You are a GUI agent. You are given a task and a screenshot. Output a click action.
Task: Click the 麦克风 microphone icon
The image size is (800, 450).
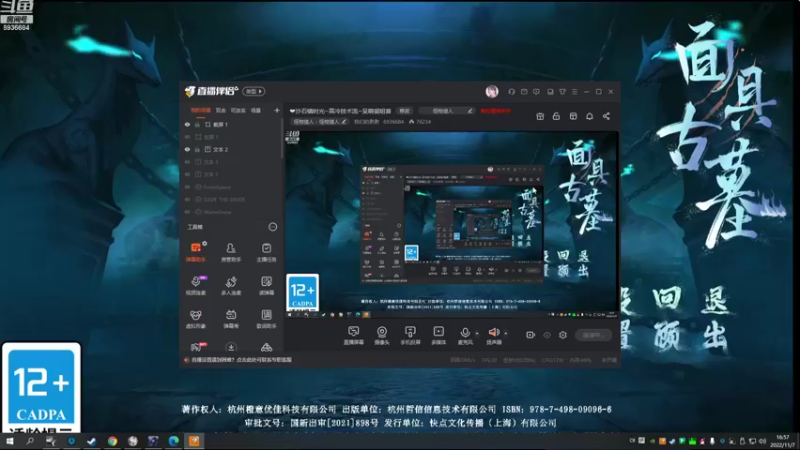(465, 333)
